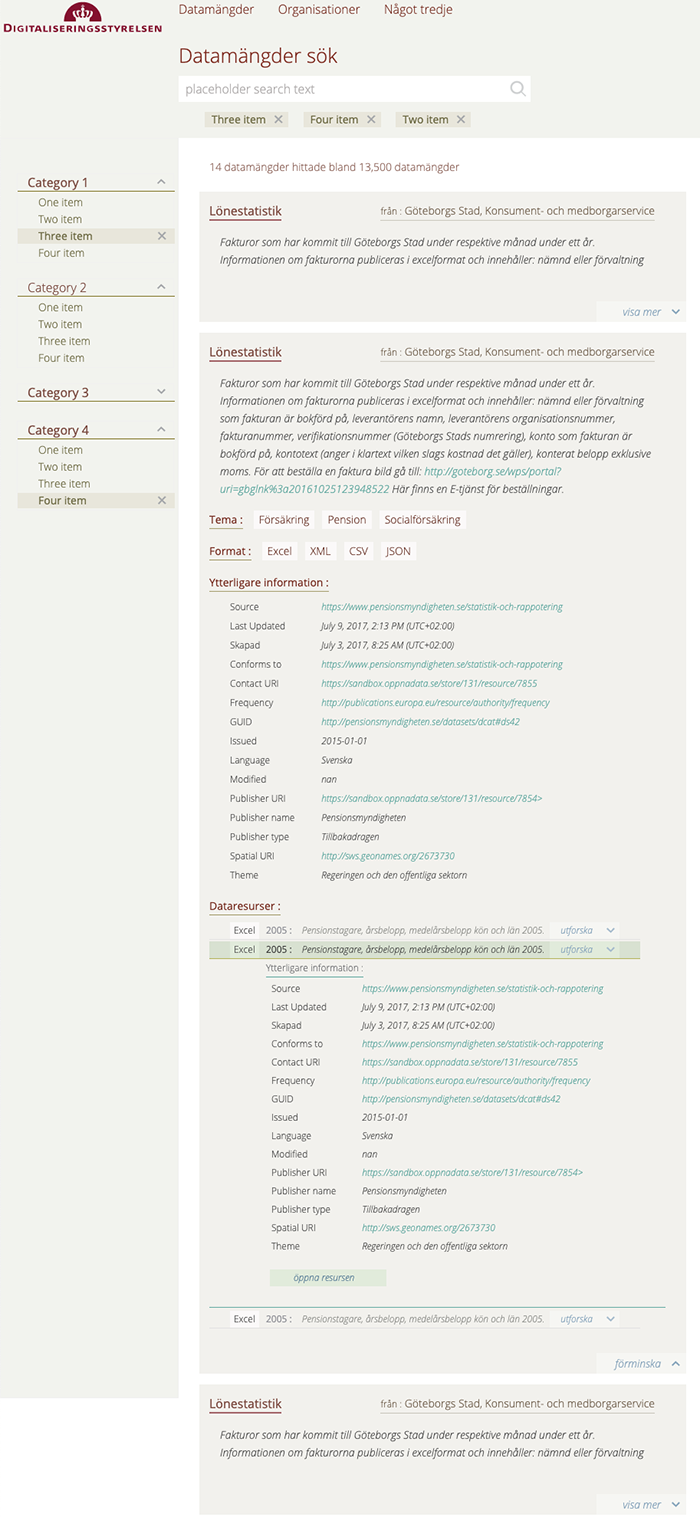This screenshot has height=1527, width=700.
Task: Open the Datamängder menu item
Action: tap(216, 10)
